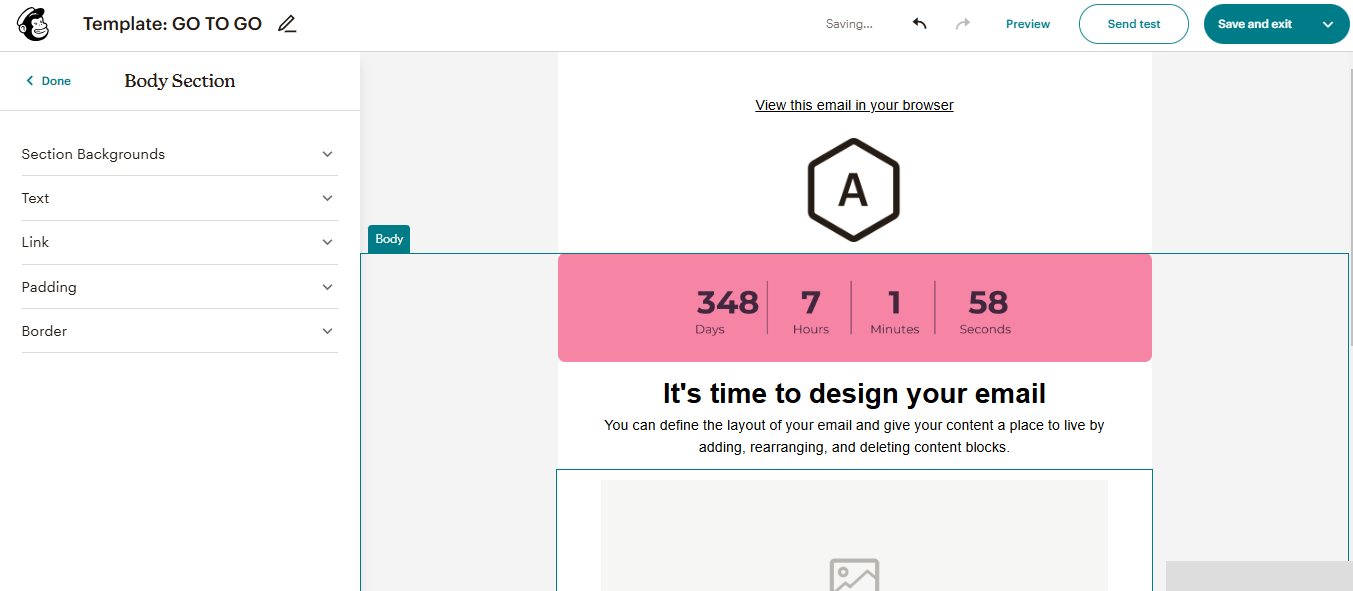
Task: Click the Mailchimp Freddie logo
Action: 32,23
